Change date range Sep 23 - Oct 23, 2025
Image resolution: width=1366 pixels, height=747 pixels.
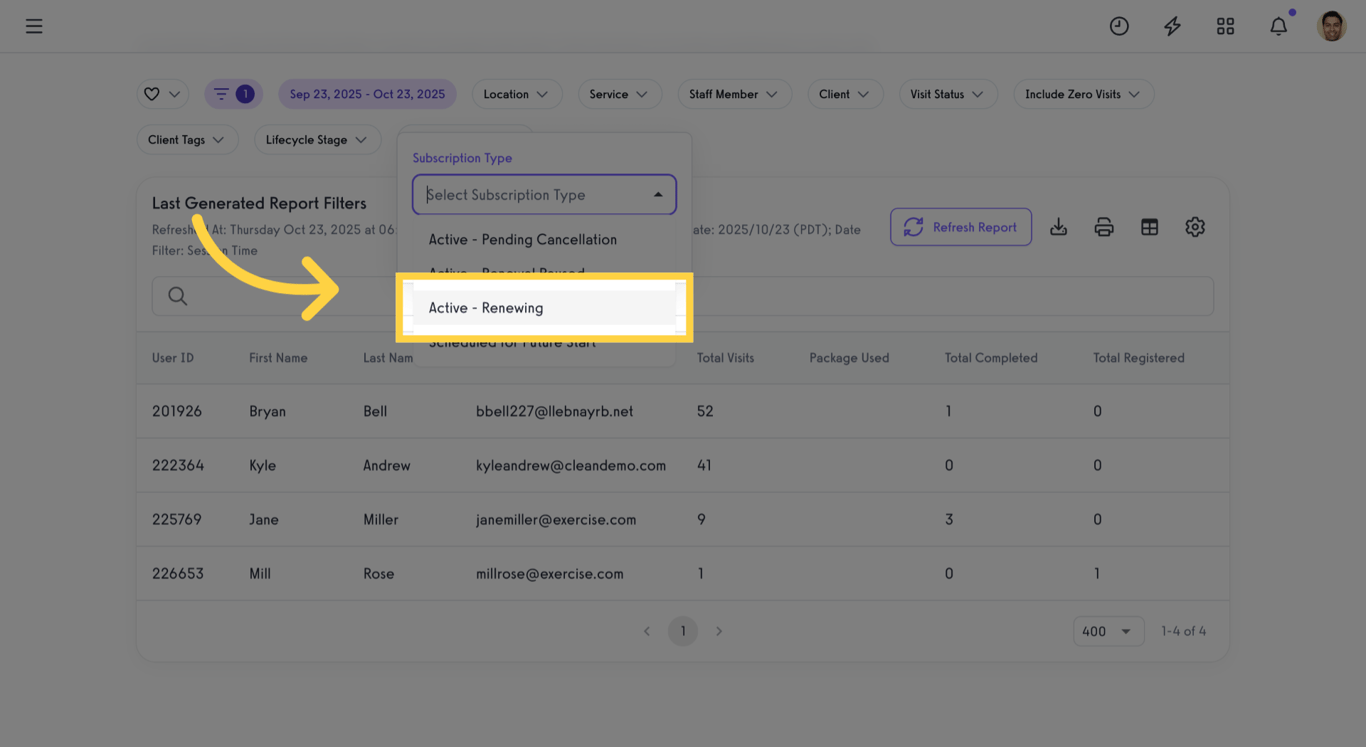368,93
